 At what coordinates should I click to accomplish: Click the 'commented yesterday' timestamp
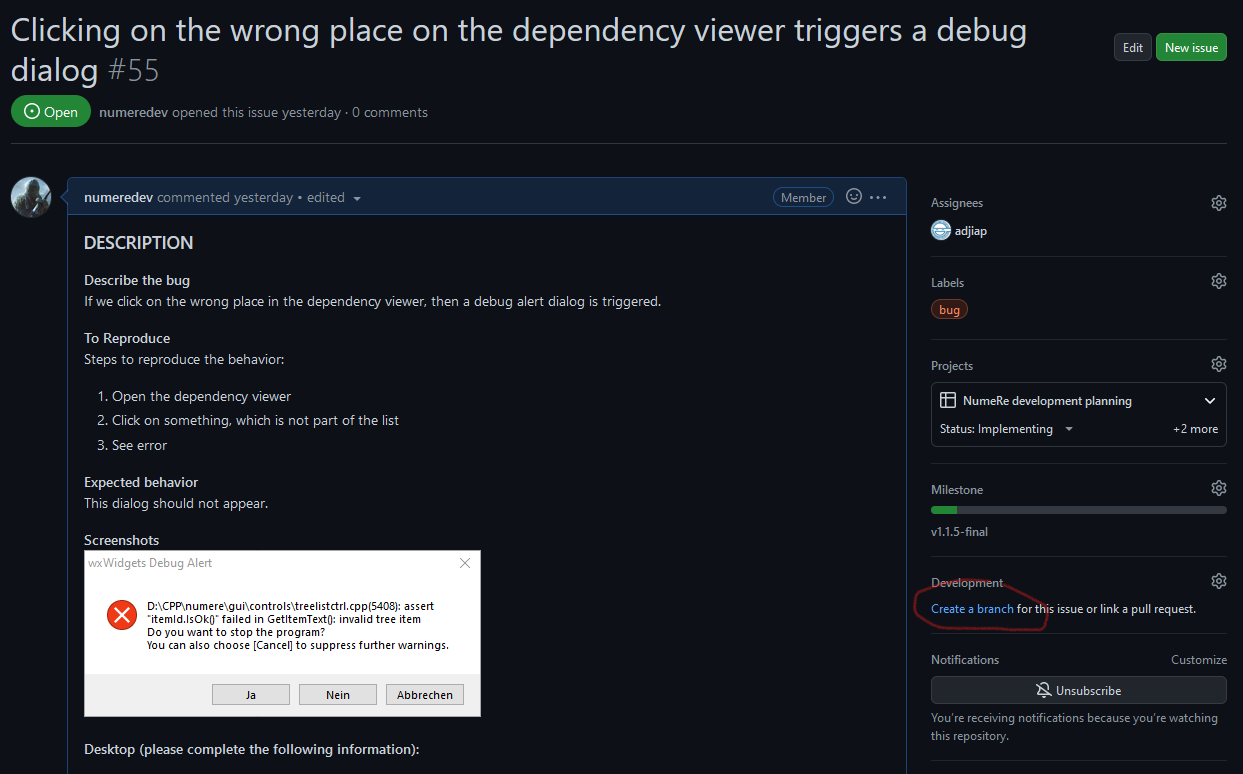(x=225, y=198)
